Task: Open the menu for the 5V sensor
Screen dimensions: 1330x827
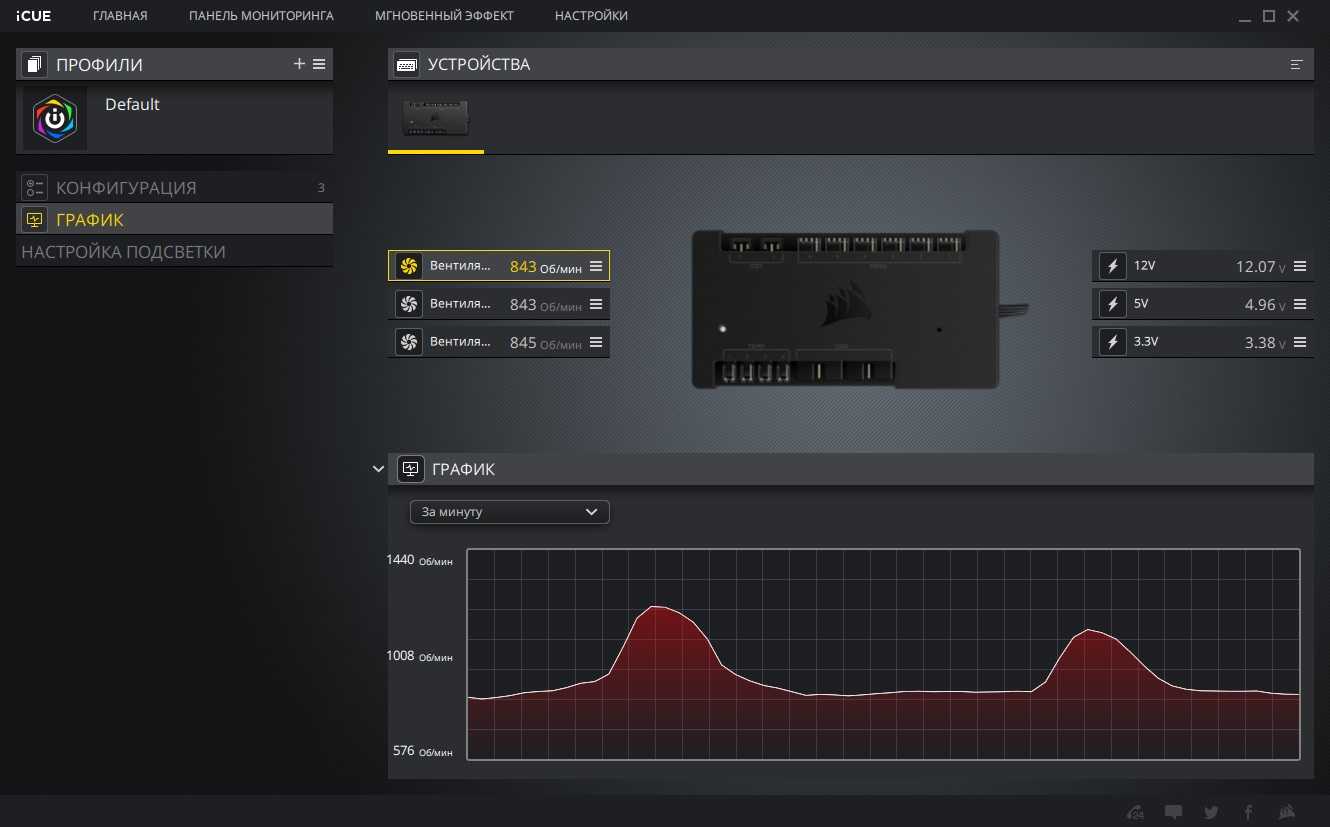Action: [1300, 305]
